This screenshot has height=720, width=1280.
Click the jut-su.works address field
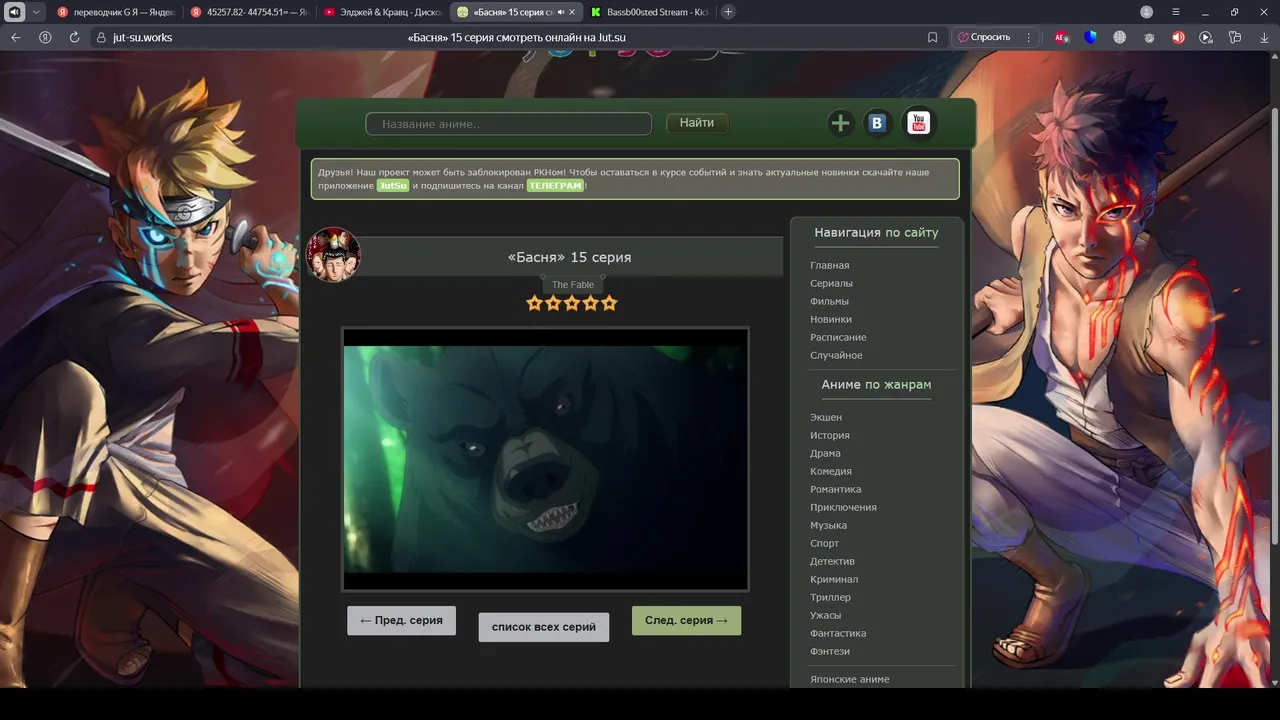[143, 37]
